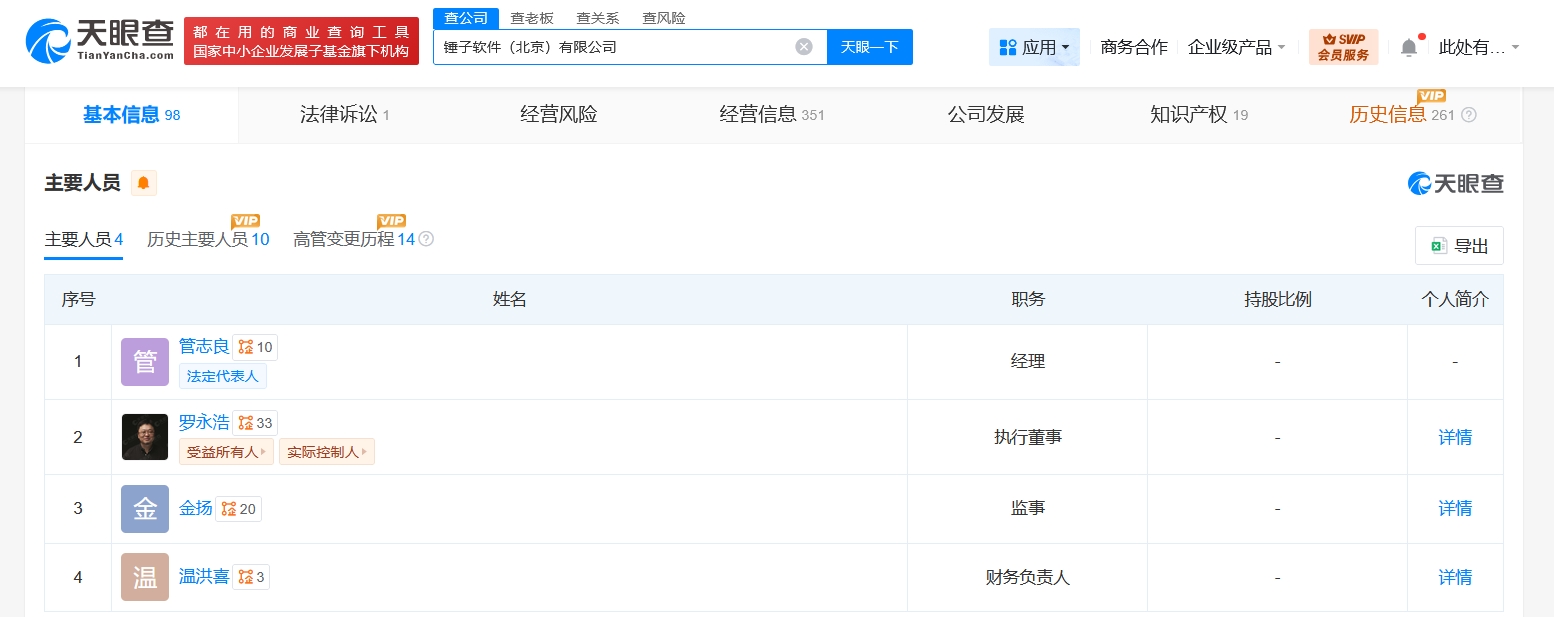Screen dimensions: 1554x617
Task: Click relation graph icon next to 管志良
Action: click(245, 347)
